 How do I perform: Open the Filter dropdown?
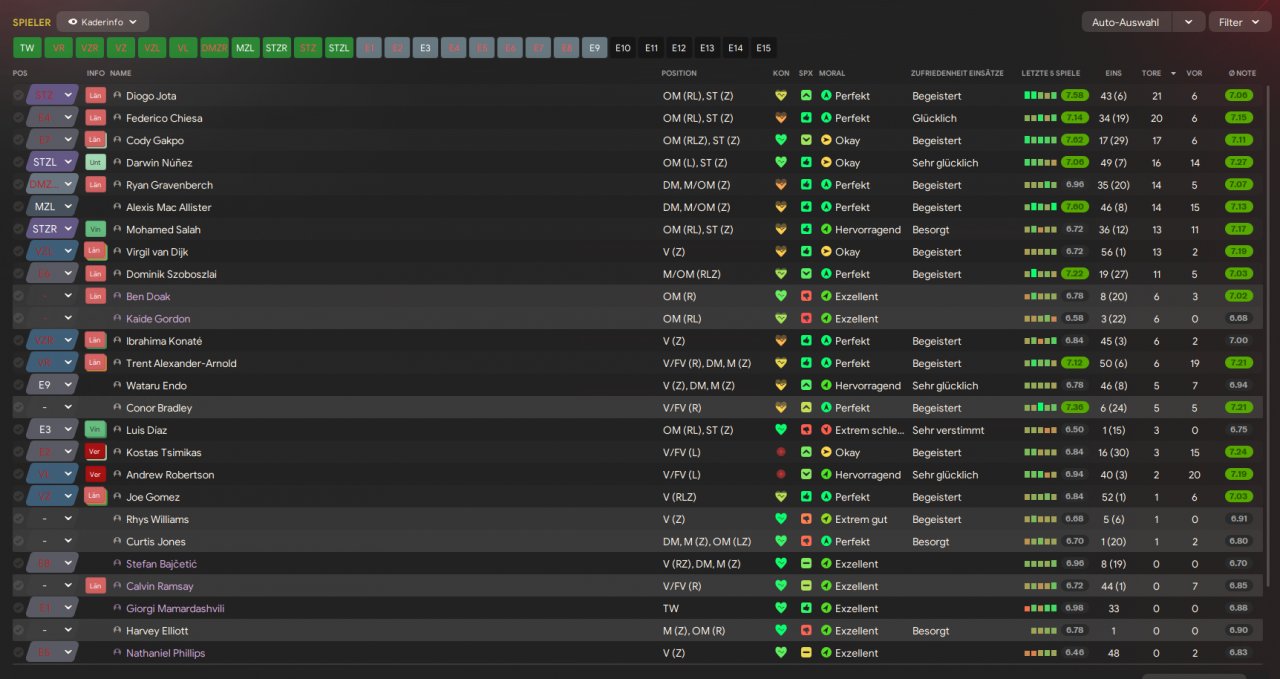(1238, 21)
